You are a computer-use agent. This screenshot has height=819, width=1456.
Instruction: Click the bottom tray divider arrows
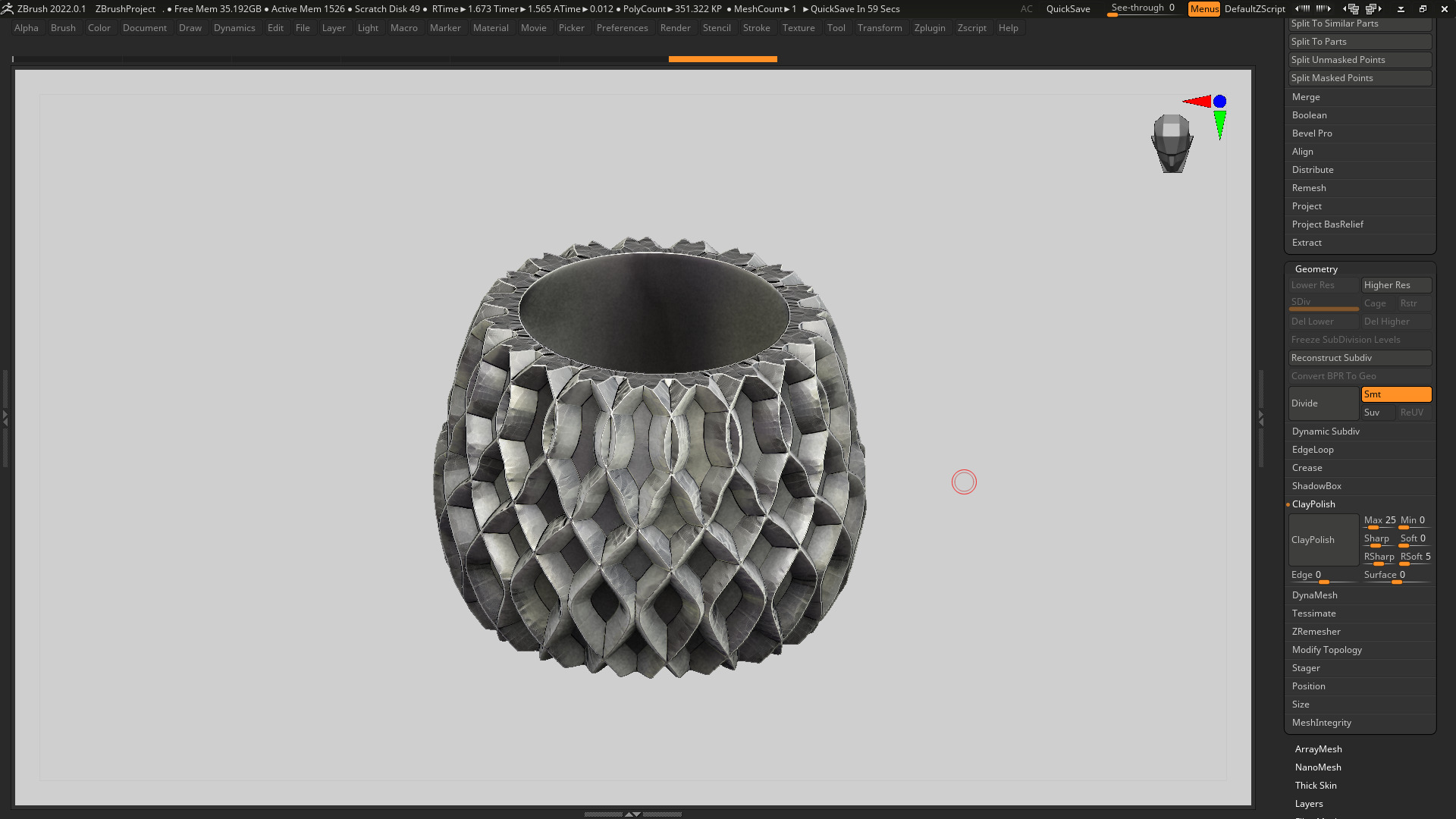(632, 814)
